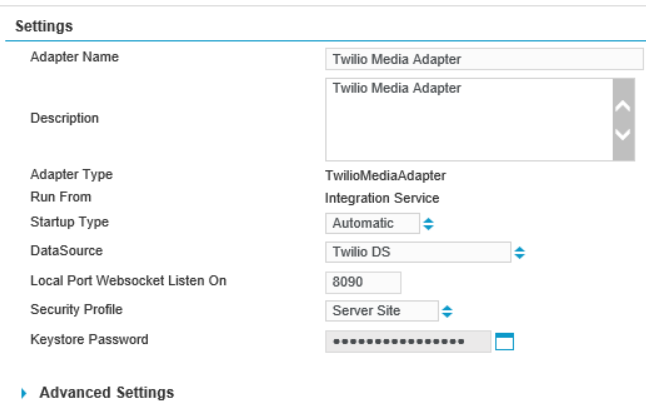
Task: Open the Keystore Password editor window icon
Action: click(504, 341)
